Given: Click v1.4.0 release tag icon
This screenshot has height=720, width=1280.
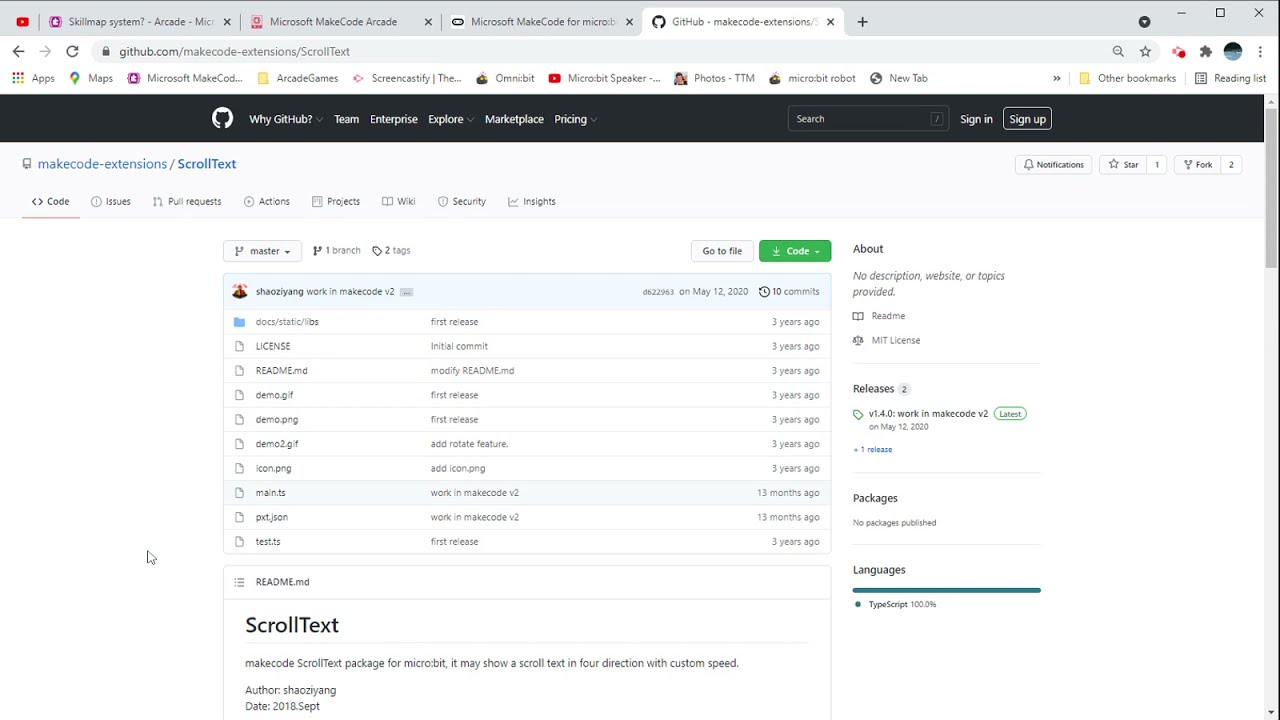Looking at the screenshot, I should pos(858,414).
